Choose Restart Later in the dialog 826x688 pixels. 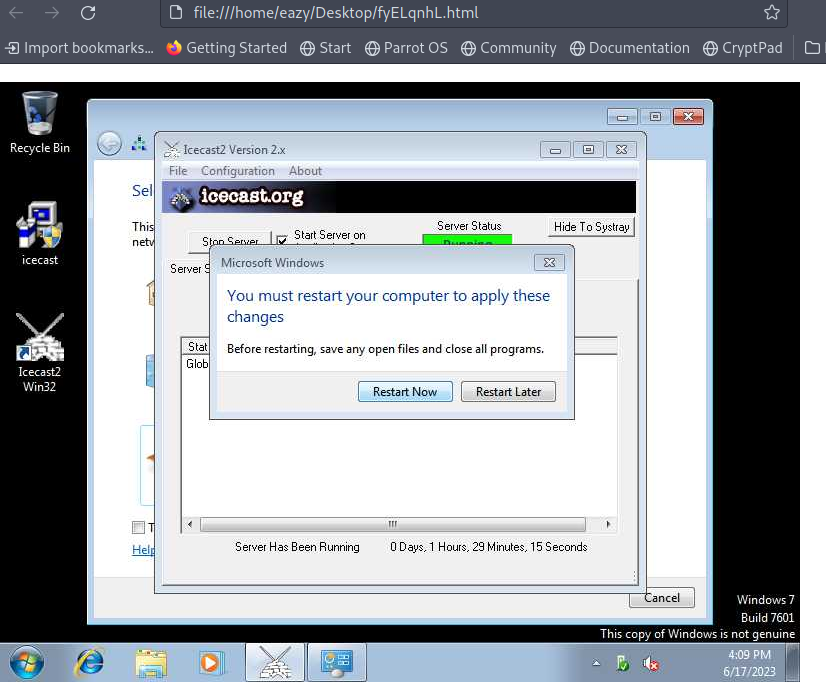[508, 391]
